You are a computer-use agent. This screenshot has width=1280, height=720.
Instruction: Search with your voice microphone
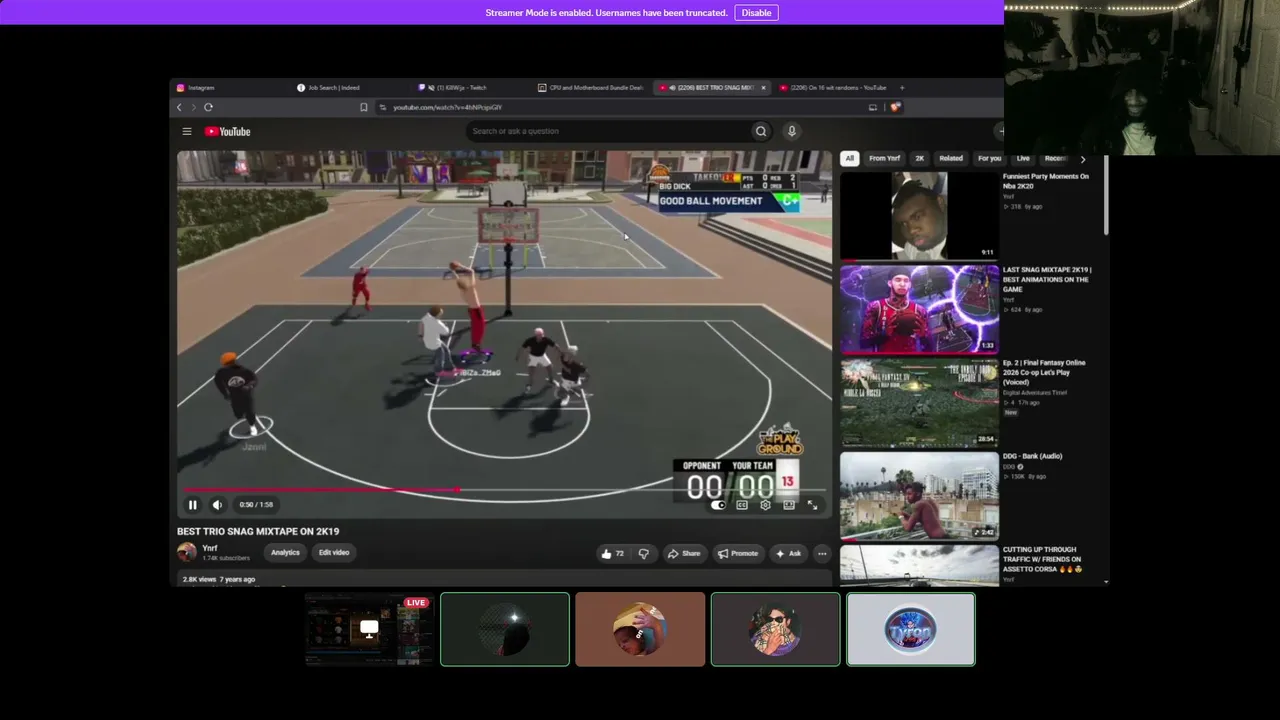[791, 131]
